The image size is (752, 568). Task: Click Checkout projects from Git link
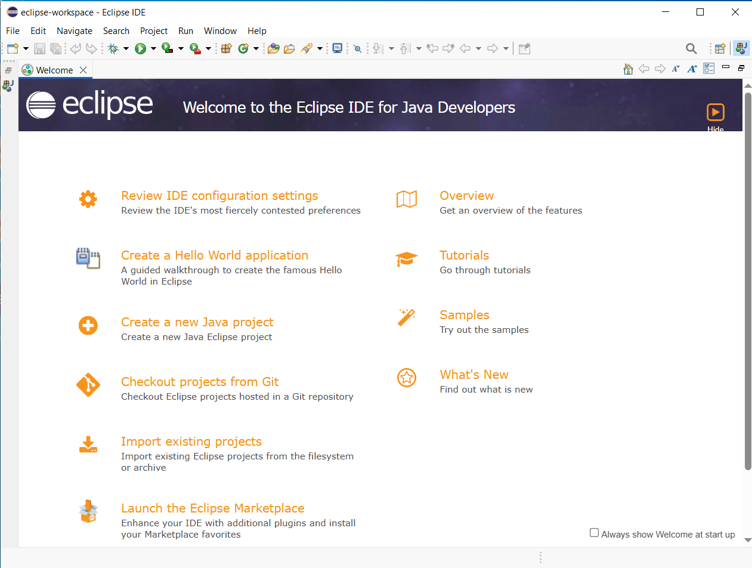(x=200, y=382)
